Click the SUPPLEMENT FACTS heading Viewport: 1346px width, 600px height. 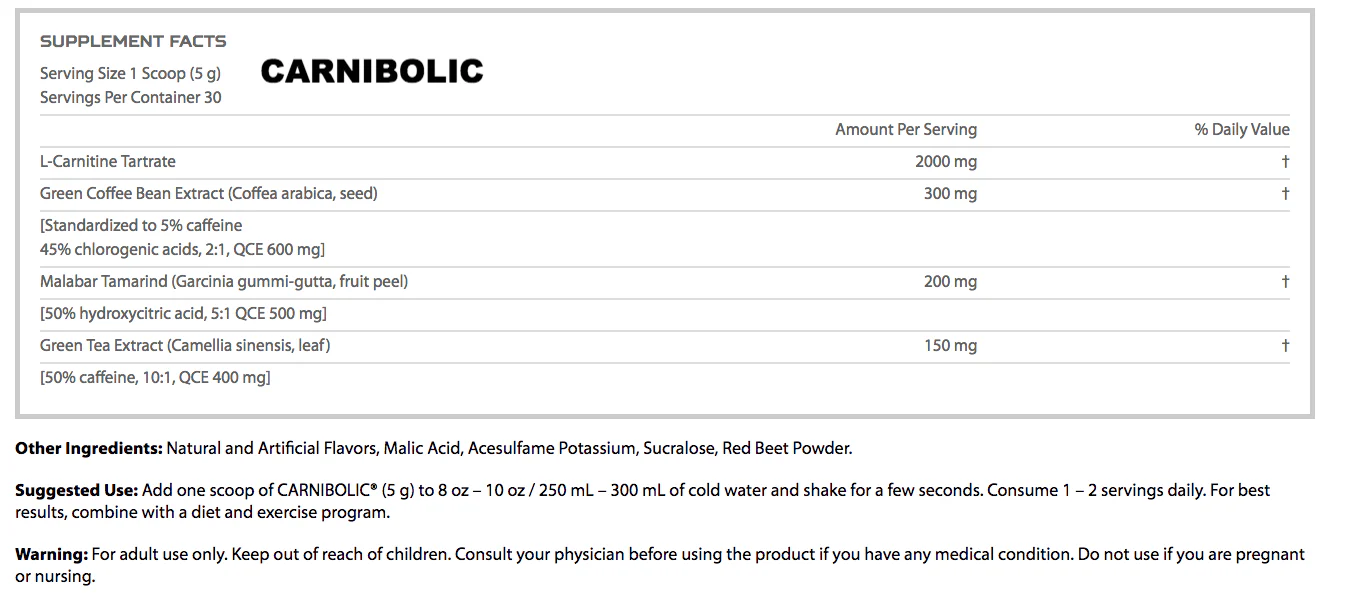point(133,41)
